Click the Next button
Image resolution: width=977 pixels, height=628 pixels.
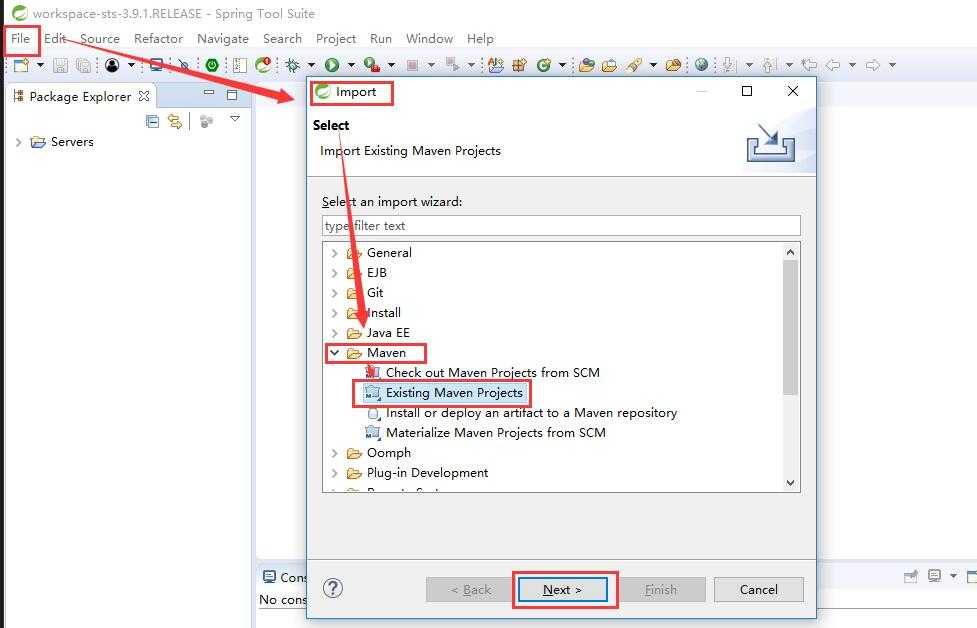click(562, 589)
